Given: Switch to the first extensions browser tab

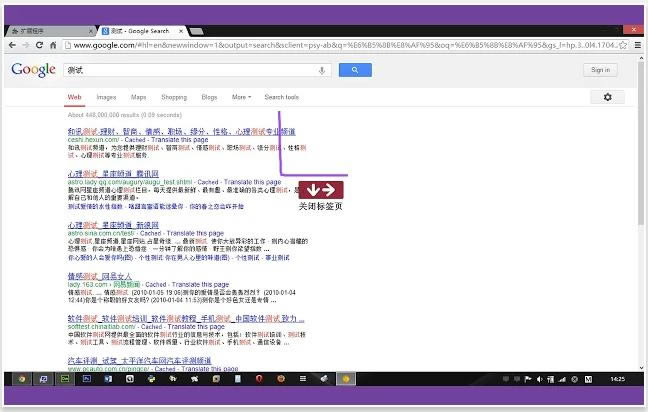Looking at the screenshot, I should (50, 31).
